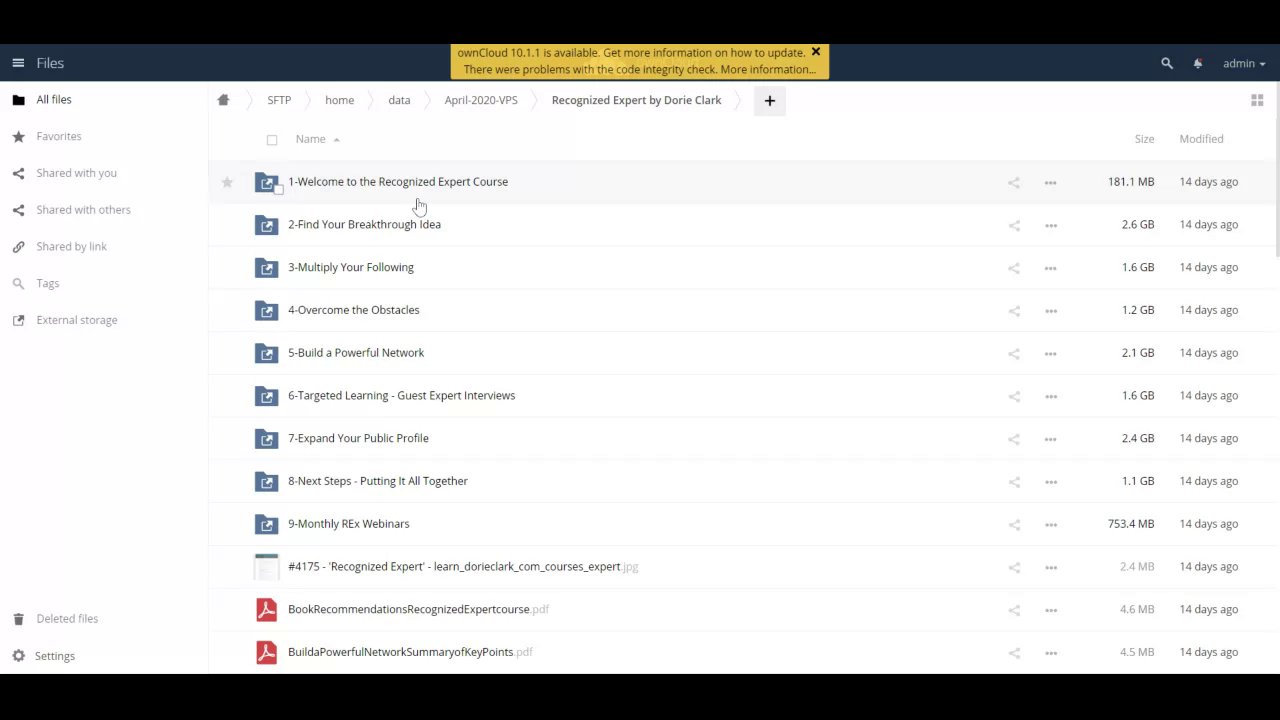Screen dimensions: 1280x720
Task: Open folder 9-Monthly REx Webinars
Action: [348, 524]
